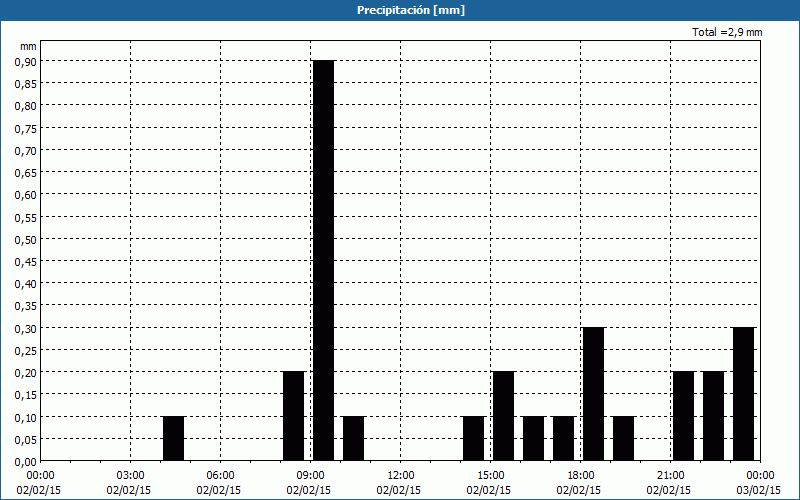The width and height of the screenshot is (800, 500).
Task: Select the '0,15' y-axis label
Action: (26, 395)
